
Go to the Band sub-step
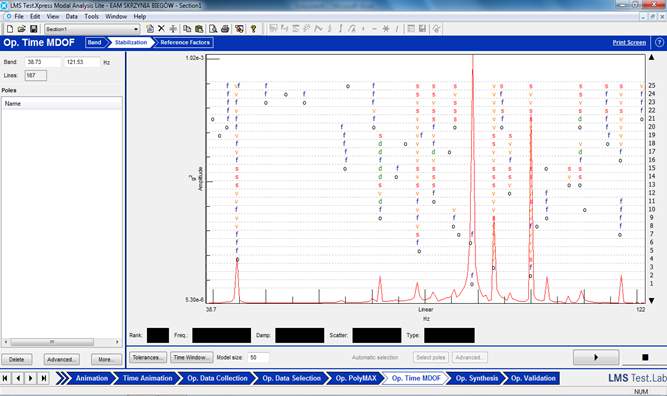click(x=95, y=43)
